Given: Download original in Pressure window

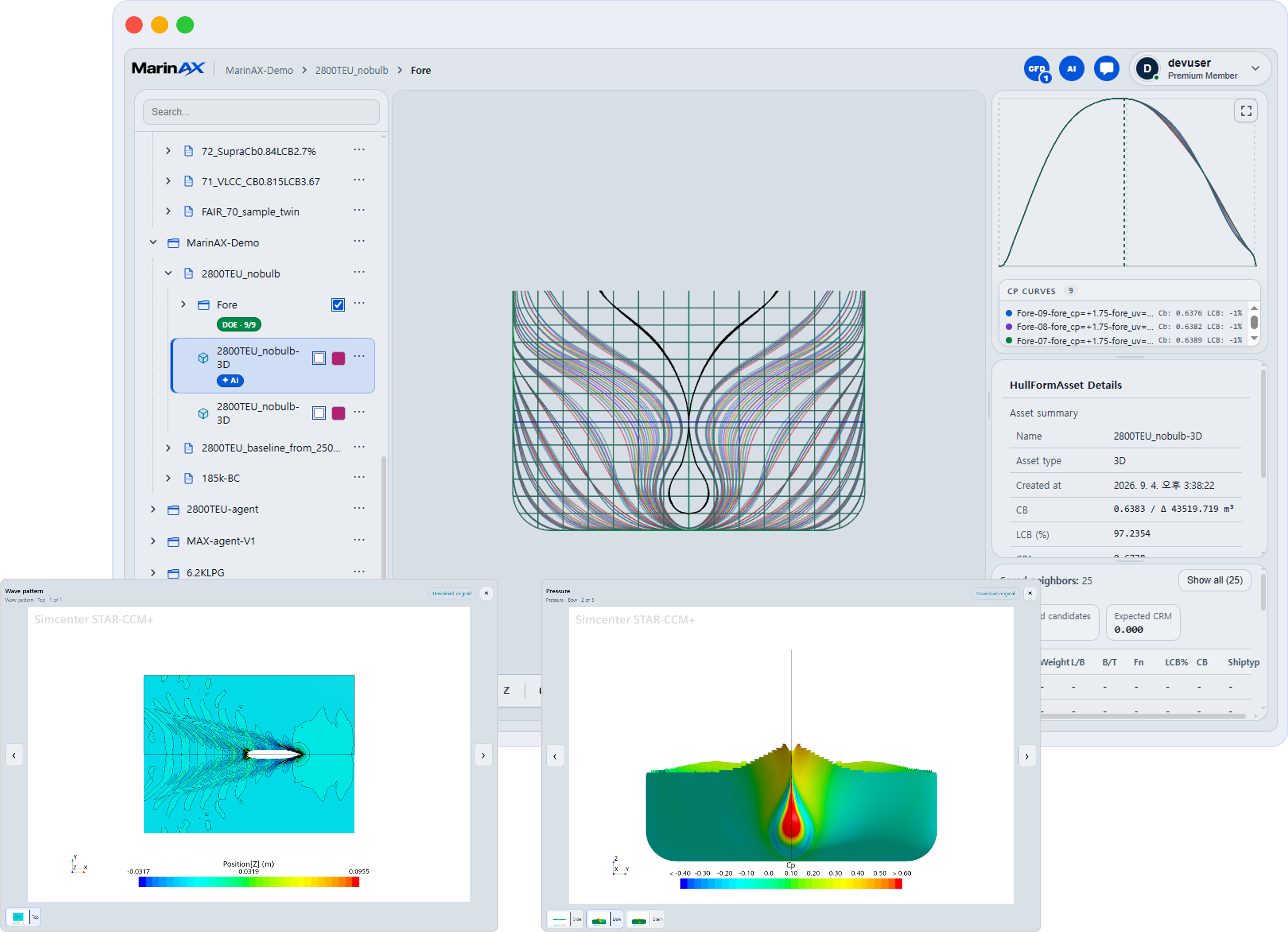Looking at the screenshot, I should (x=995, y=593).
